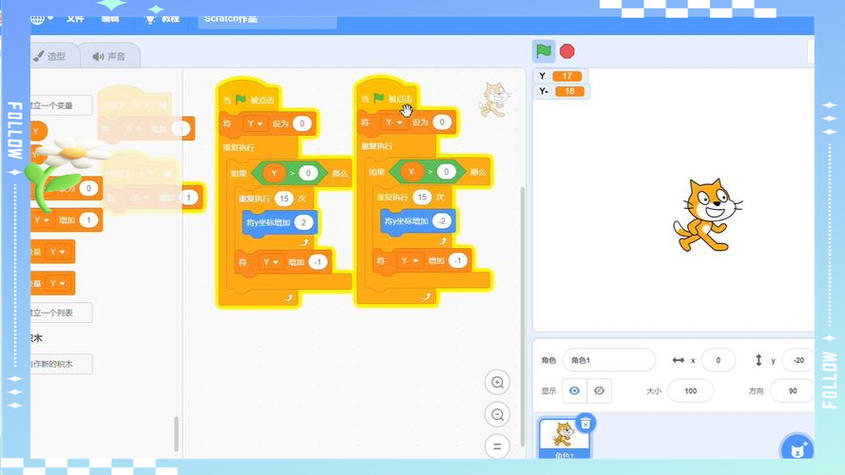845x475 pixels.
Task: Open the Y variable dropdown in left script
Action: [x=255, y=123]
